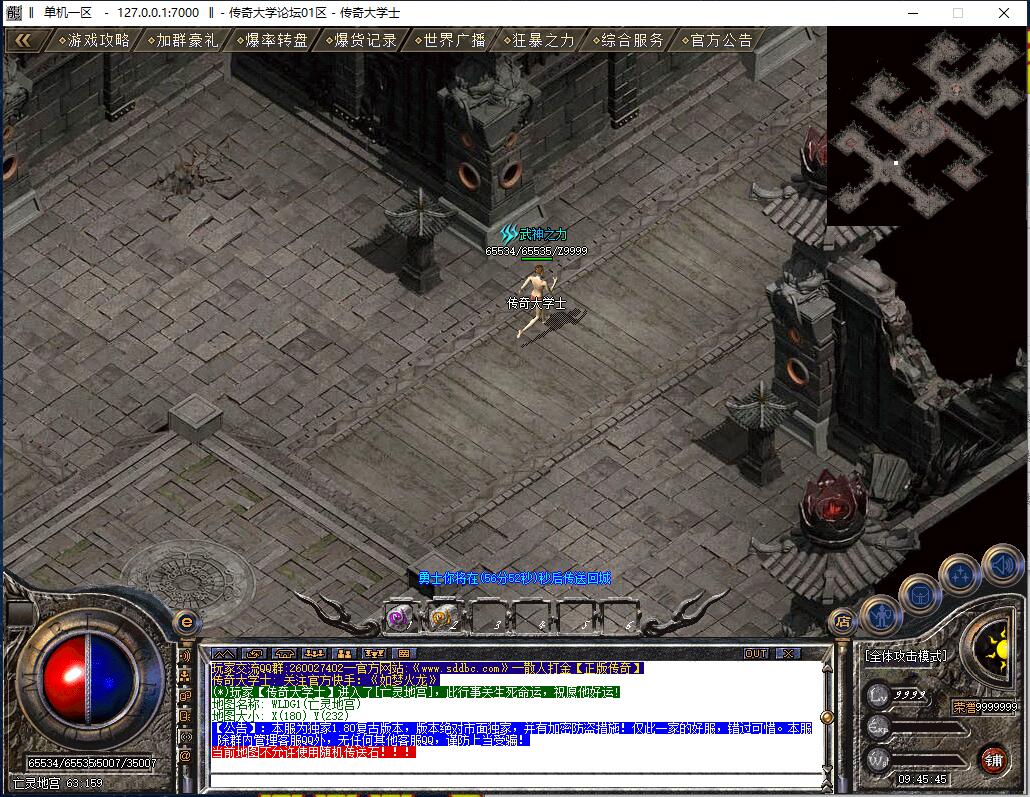Open the bag inventory round button
This screenshot has height=797, width=1030.
click(920, 596)
